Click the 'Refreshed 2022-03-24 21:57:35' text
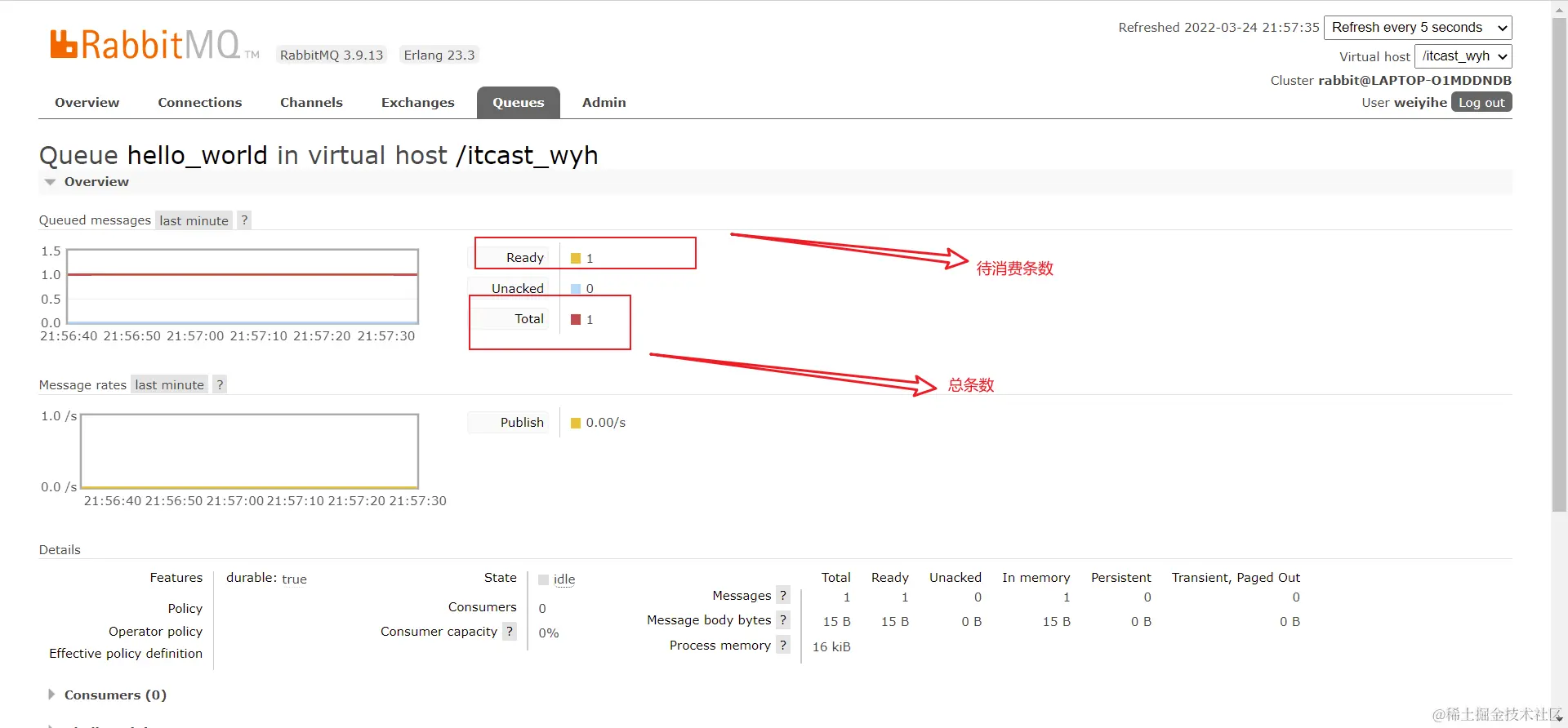The width and height of the screenshot is (1568, 728). point(1218,28)
